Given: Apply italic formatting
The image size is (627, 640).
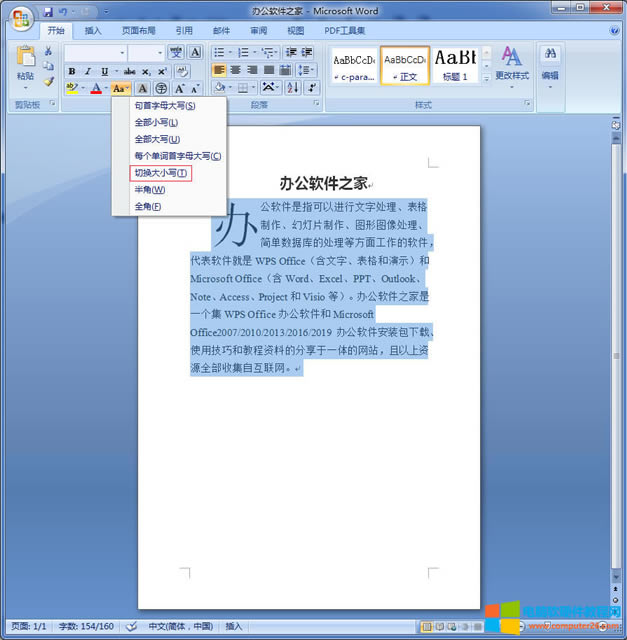Looking at the screenshot, I should coord(88,71).
